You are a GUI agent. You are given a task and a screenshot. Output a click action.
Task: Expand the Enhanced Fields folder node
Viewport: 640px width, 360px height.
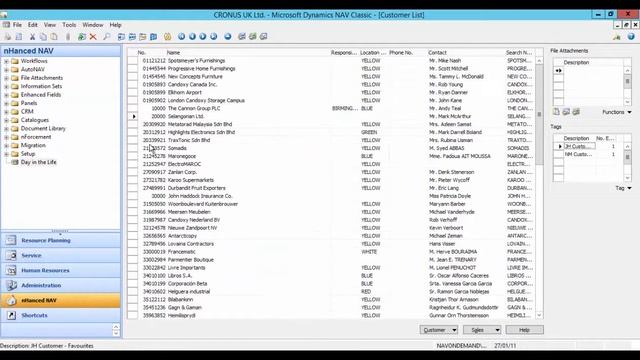[6, 95]
